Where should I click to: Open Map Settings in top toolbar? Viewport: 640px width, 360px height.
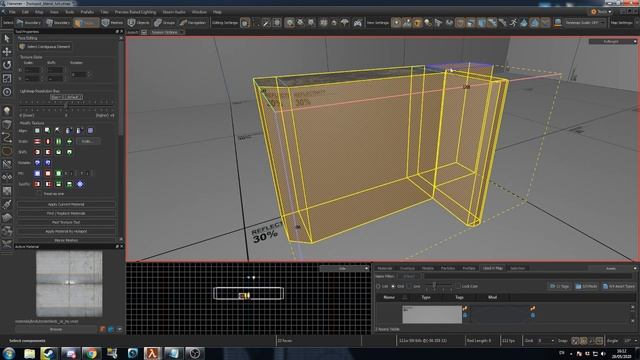621,23
